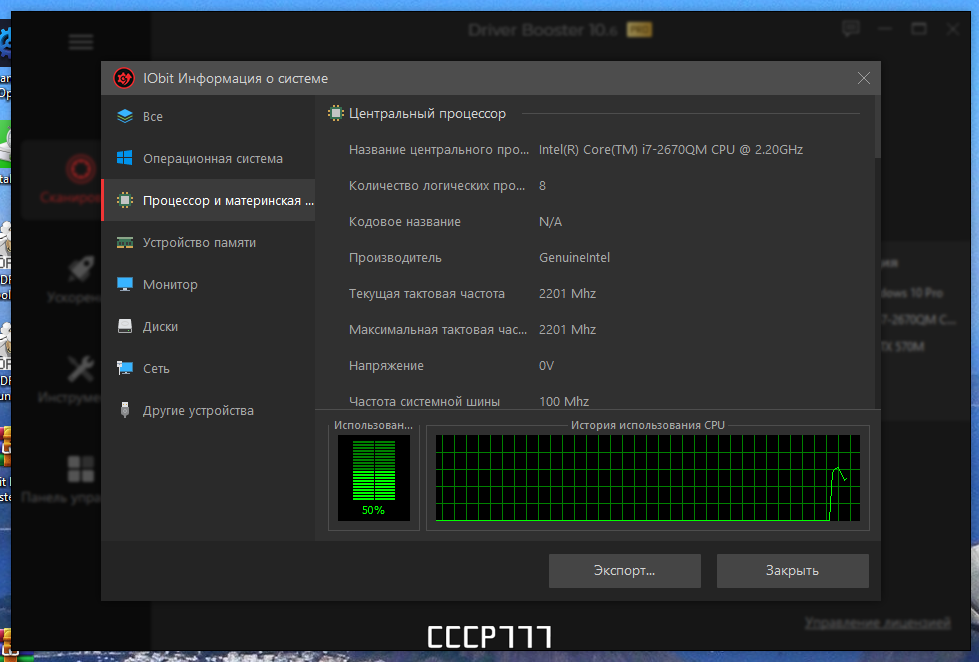The height and width of the screenshot is (662, 979).
Task: Open Driver Booster hamburger menu behind the dialog
Action: pyautogui.click(x=81, y=42)
